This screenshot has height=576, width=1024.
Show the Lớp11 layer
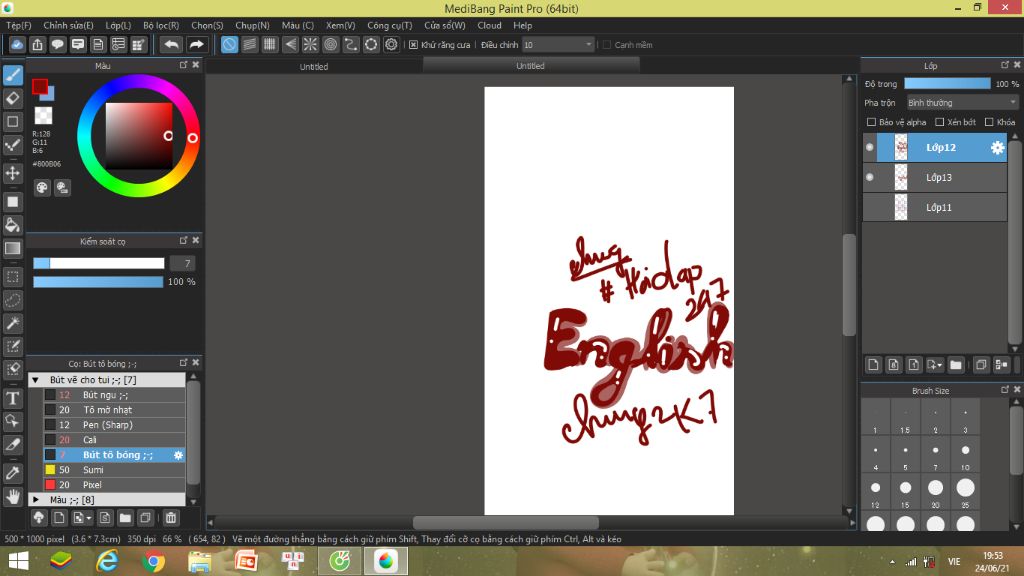(x=870, y=207)
